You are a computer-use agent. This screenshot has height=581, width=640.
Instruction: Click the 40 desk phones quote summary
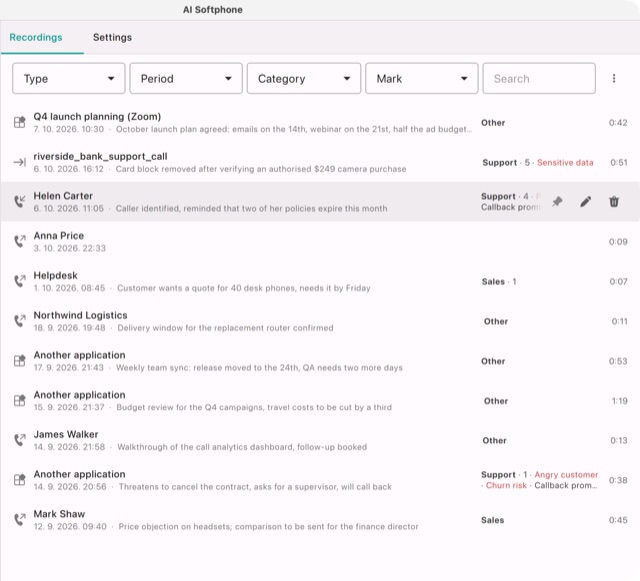244,288
